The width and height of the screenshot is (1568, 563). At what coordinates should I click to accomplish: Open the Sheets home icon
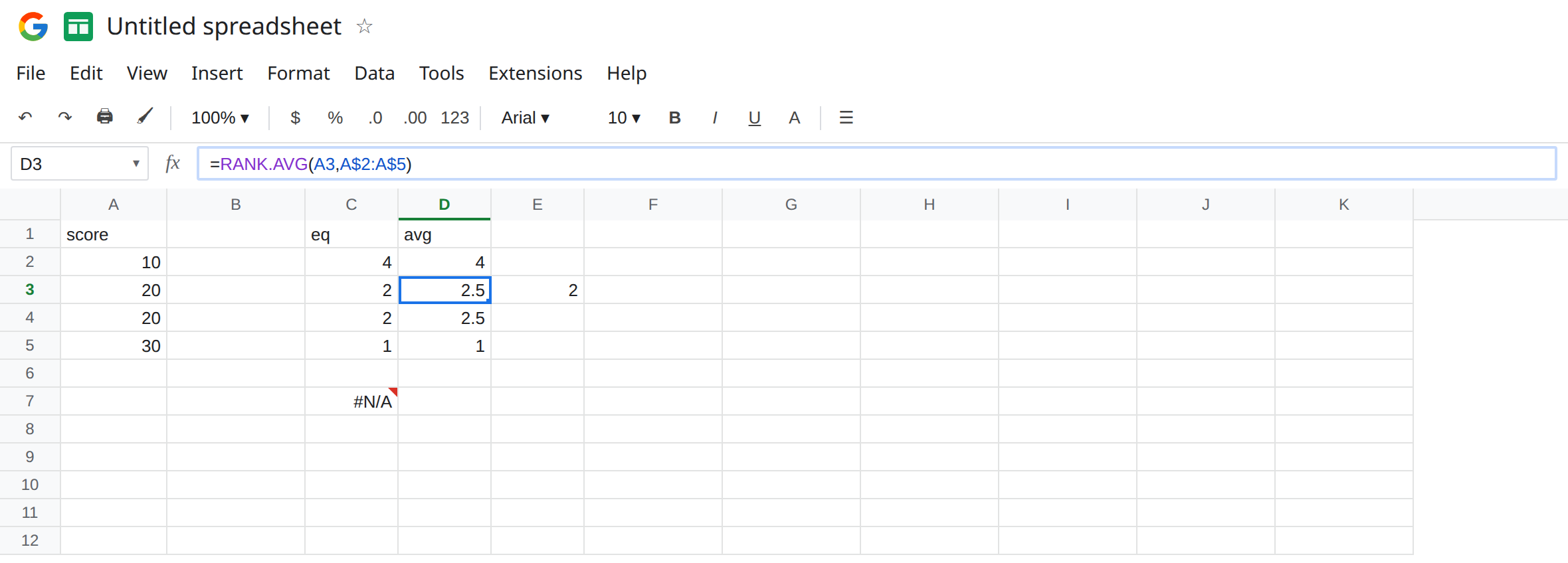coord(78,27)
